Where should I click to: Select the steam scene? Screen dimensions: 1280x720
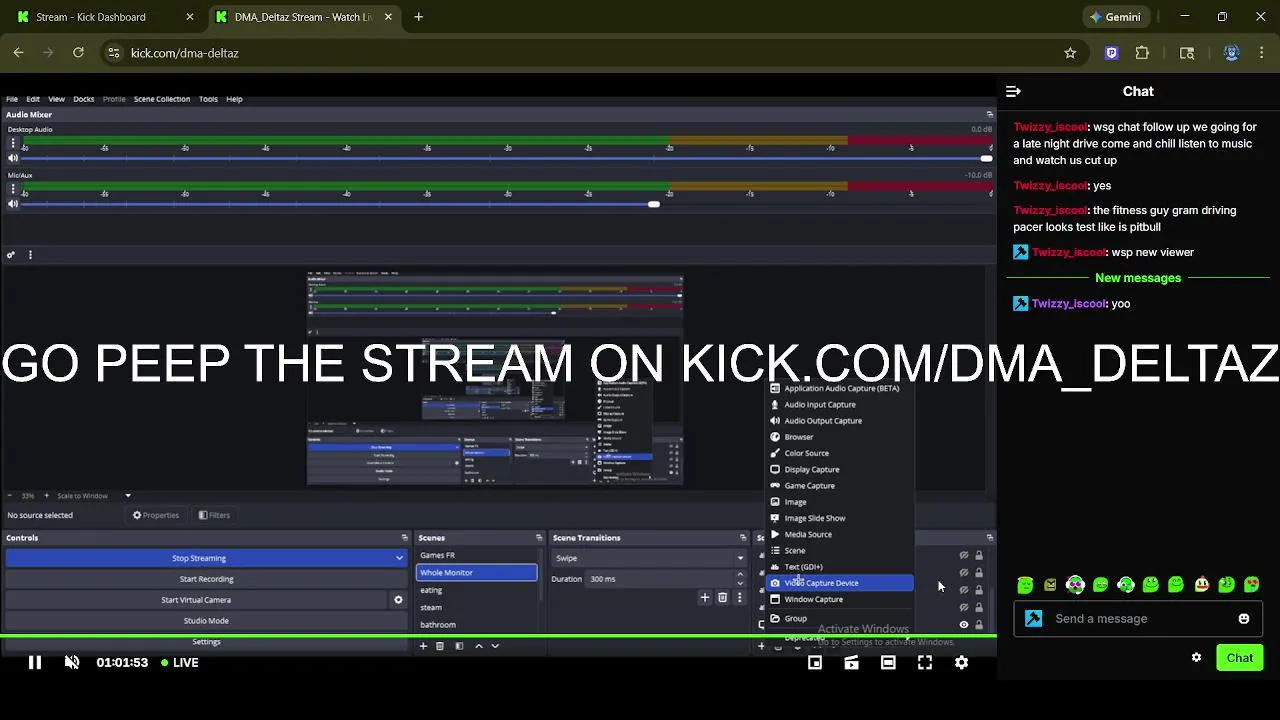[477, 607]
